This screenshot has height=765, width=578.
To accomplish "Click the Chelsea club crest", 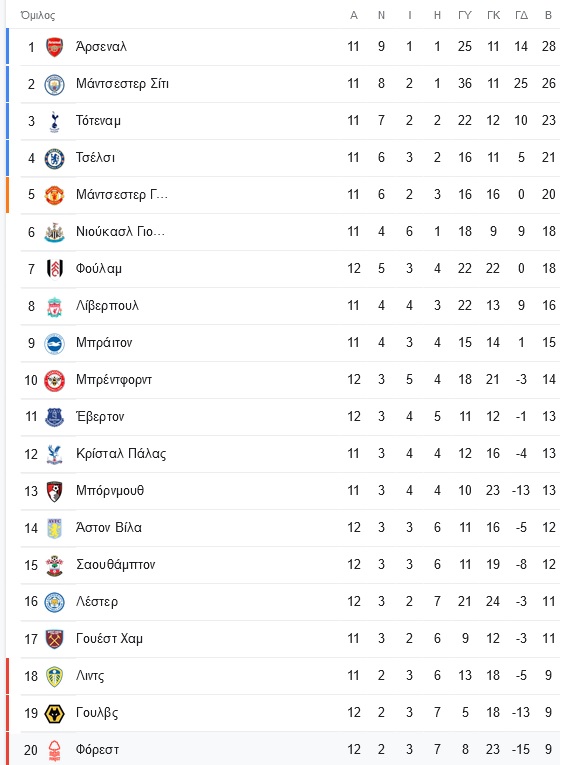I will [x=54, y=158].
